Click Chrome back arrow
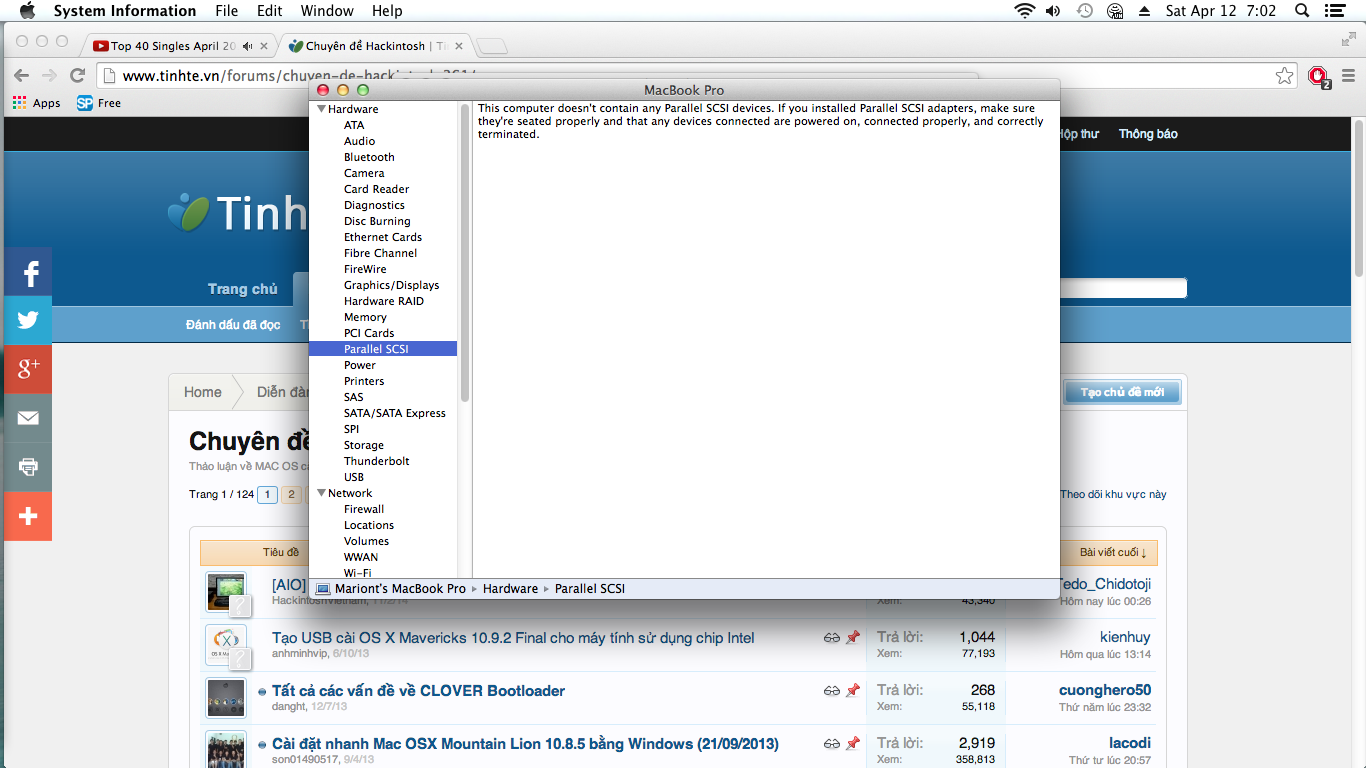 click(21, 75)
